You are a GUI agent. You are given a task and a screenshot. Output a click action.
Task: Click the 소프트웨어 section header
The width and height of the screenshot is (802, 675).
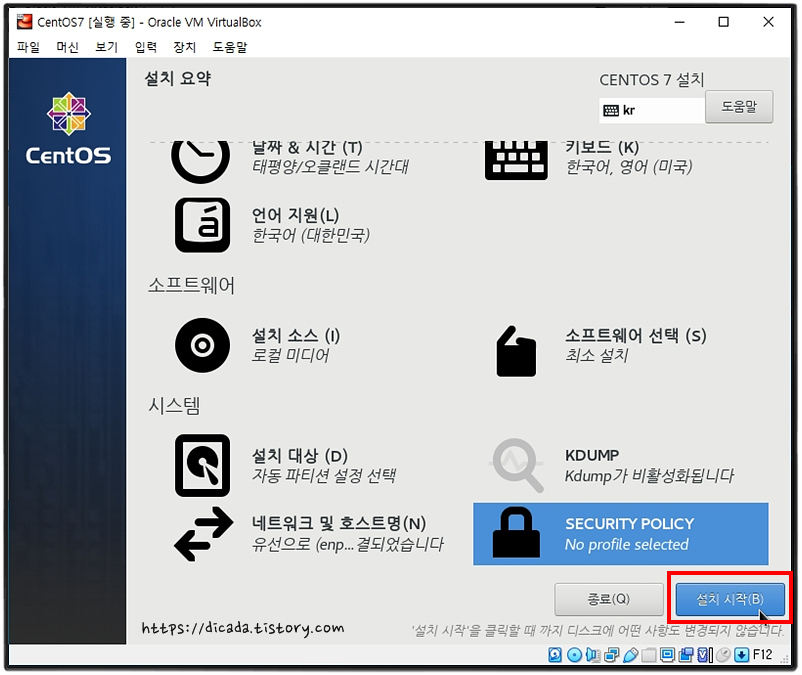coord(191,285)
